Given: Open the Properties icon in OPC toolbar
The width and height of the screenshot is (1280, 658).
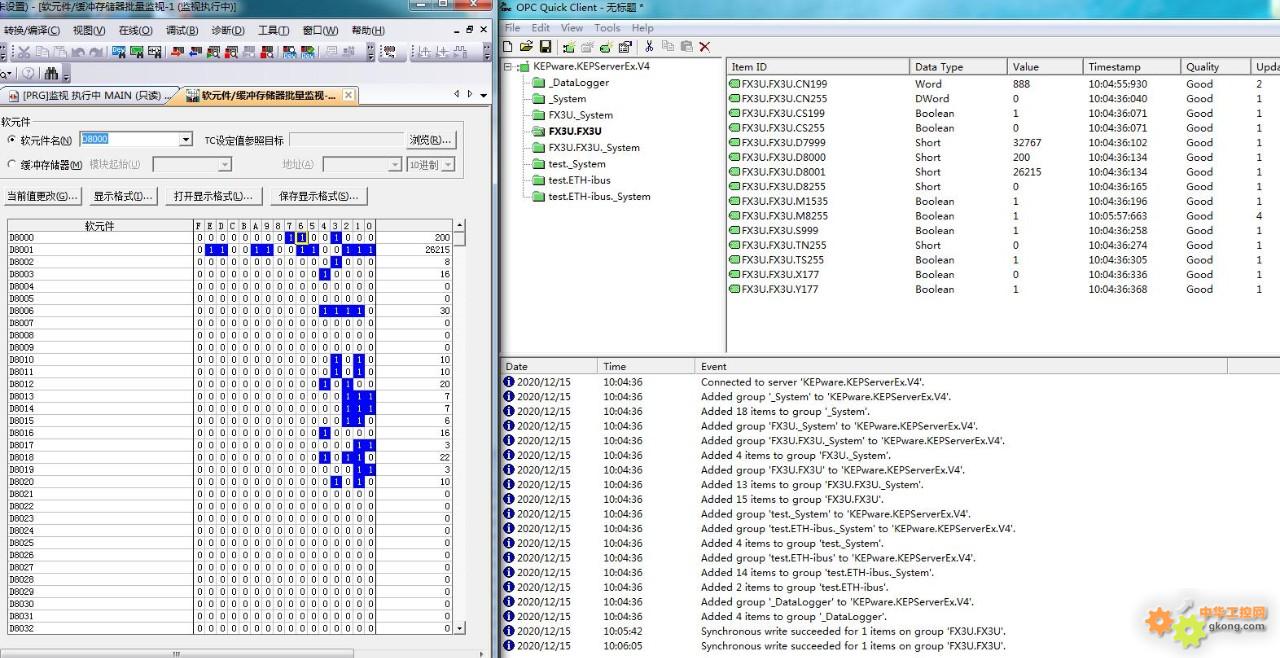Looking at the screenshot, I should click(x=625, y=47).
